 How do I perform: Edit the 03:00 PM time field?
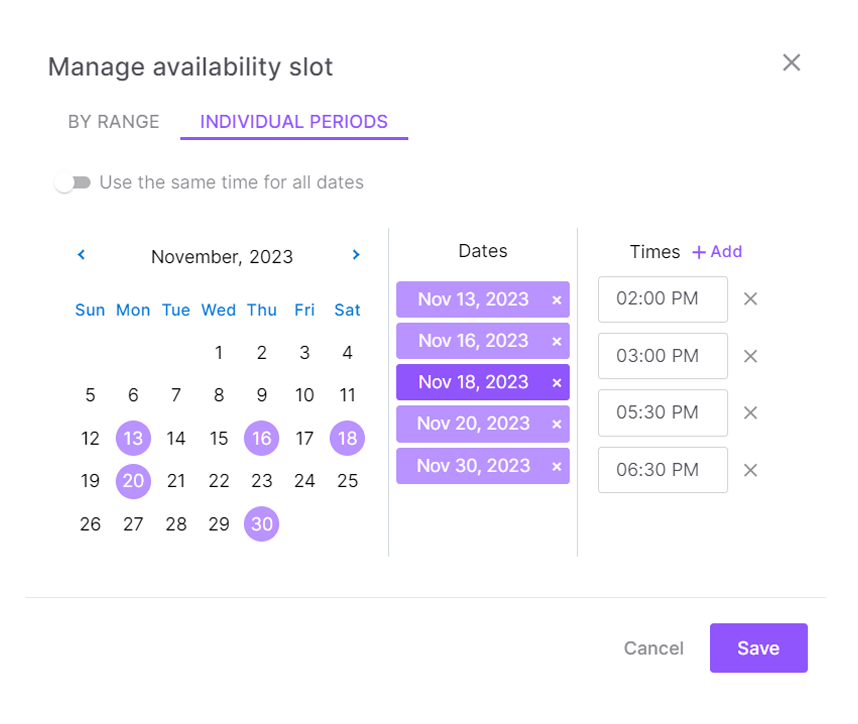click(662, 356)
